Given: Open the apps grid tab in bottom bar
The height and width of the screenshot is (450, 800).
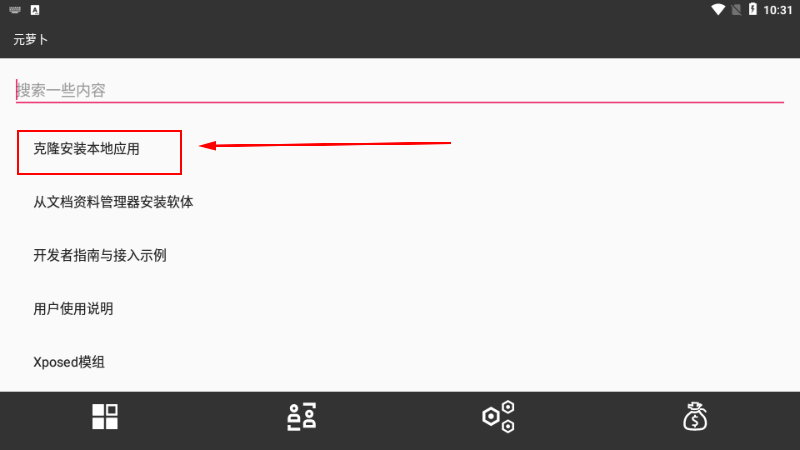Looking at the screenshot, I should [x=105, y=417].
